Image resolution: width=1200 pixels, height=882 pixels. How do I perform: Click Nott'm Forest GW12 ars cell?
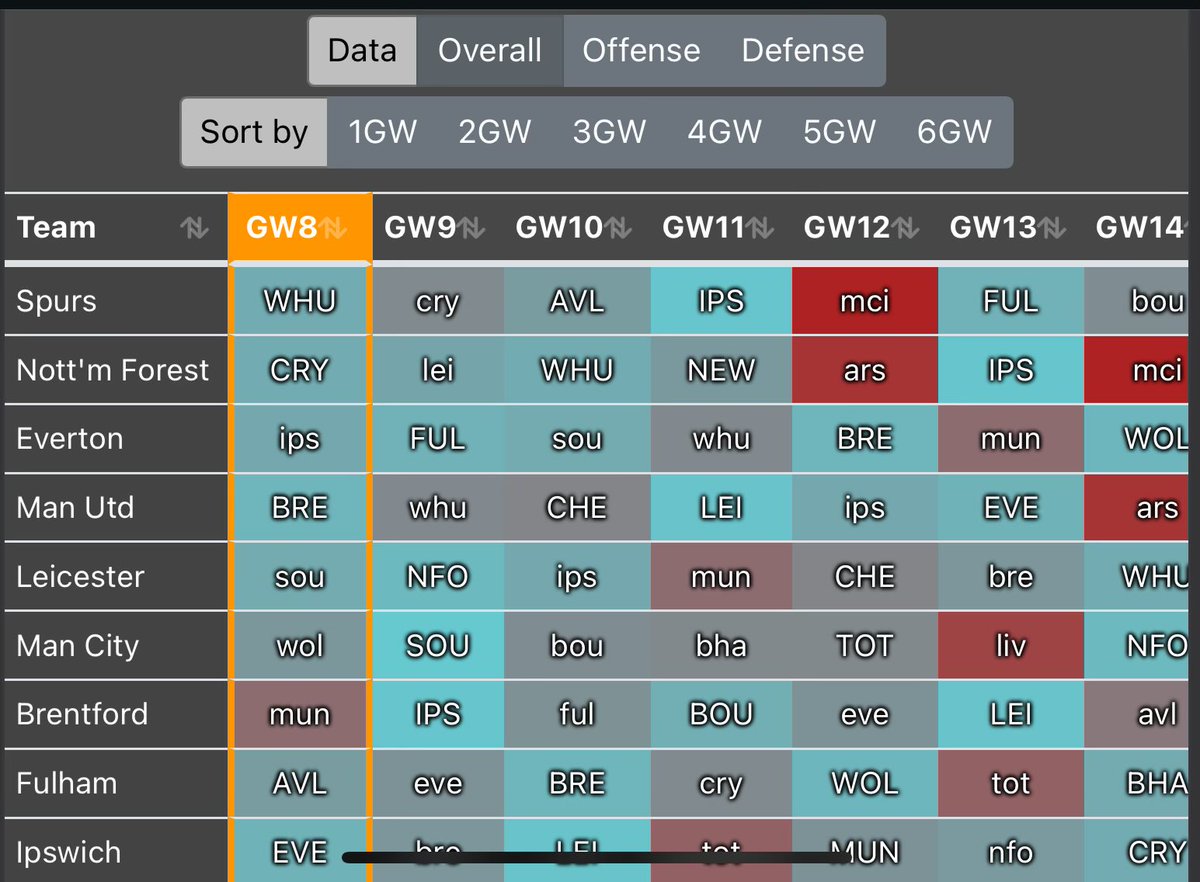865,370
